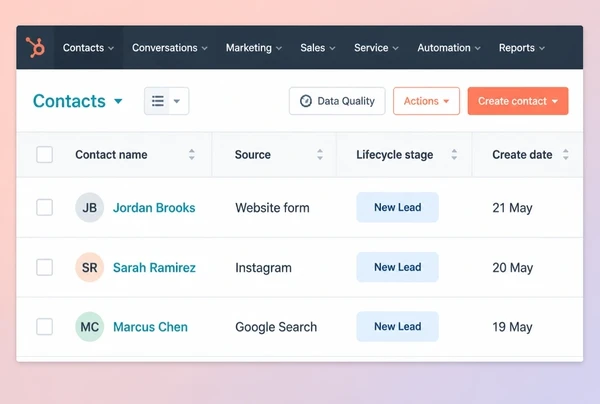Click the Lifecycle stage header label

click(395, 155)
